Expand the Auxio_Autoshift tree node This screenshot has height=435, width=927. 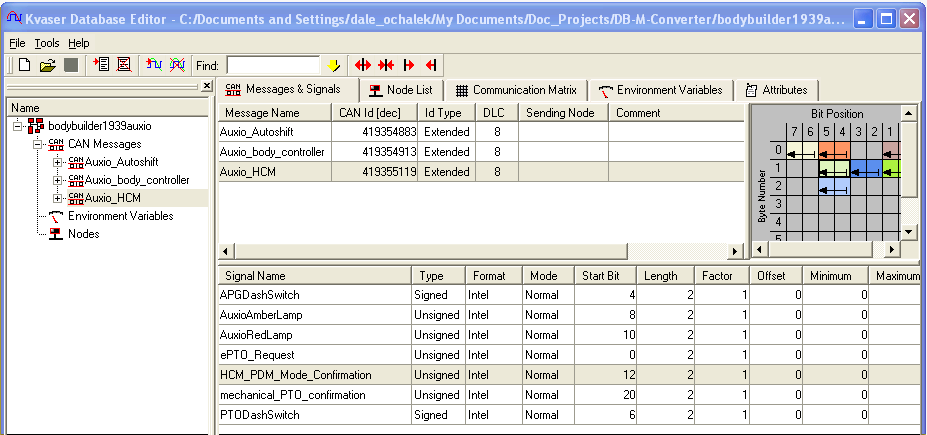57,162
